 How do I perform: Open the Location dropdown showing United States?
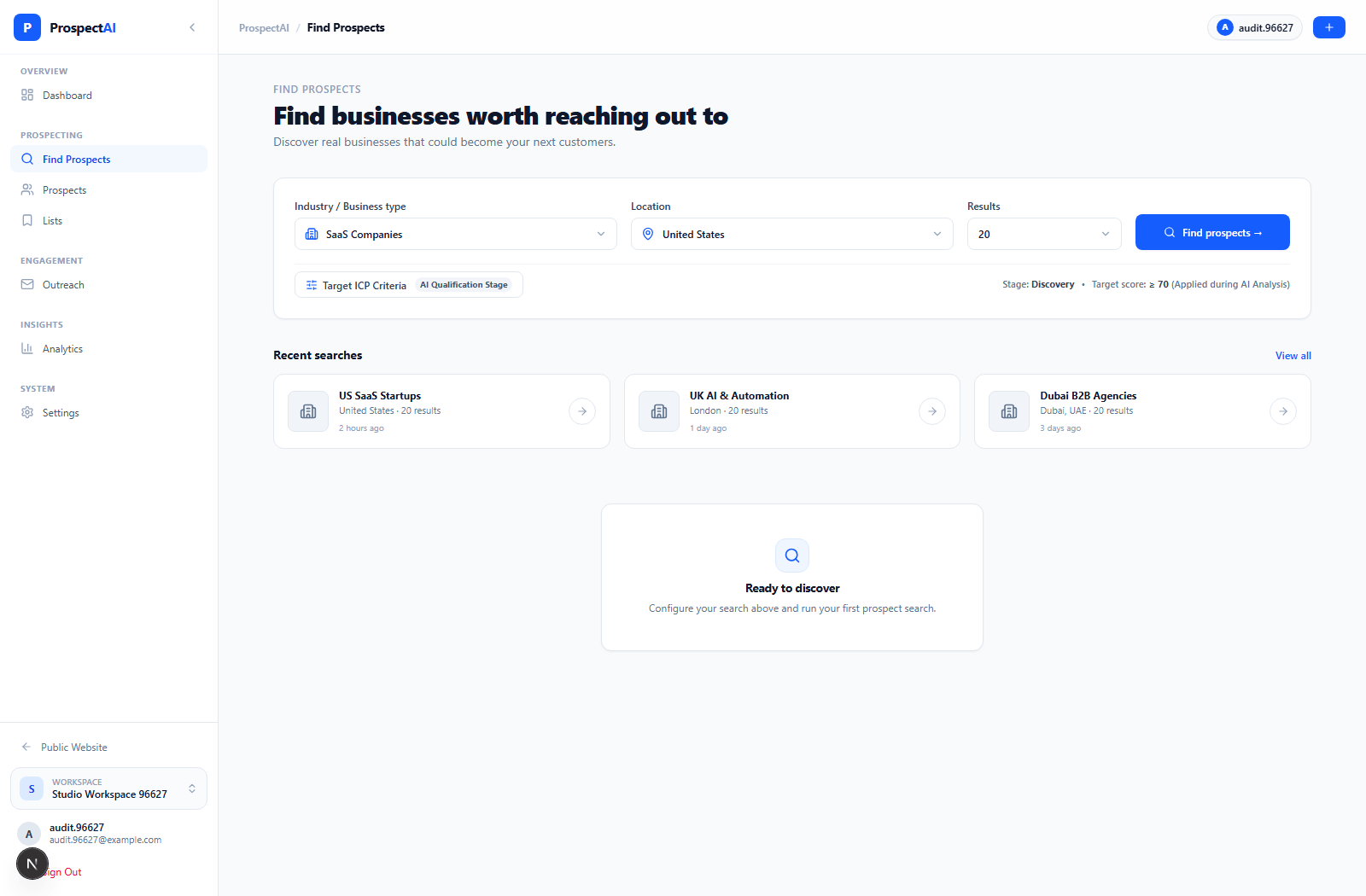792,234
